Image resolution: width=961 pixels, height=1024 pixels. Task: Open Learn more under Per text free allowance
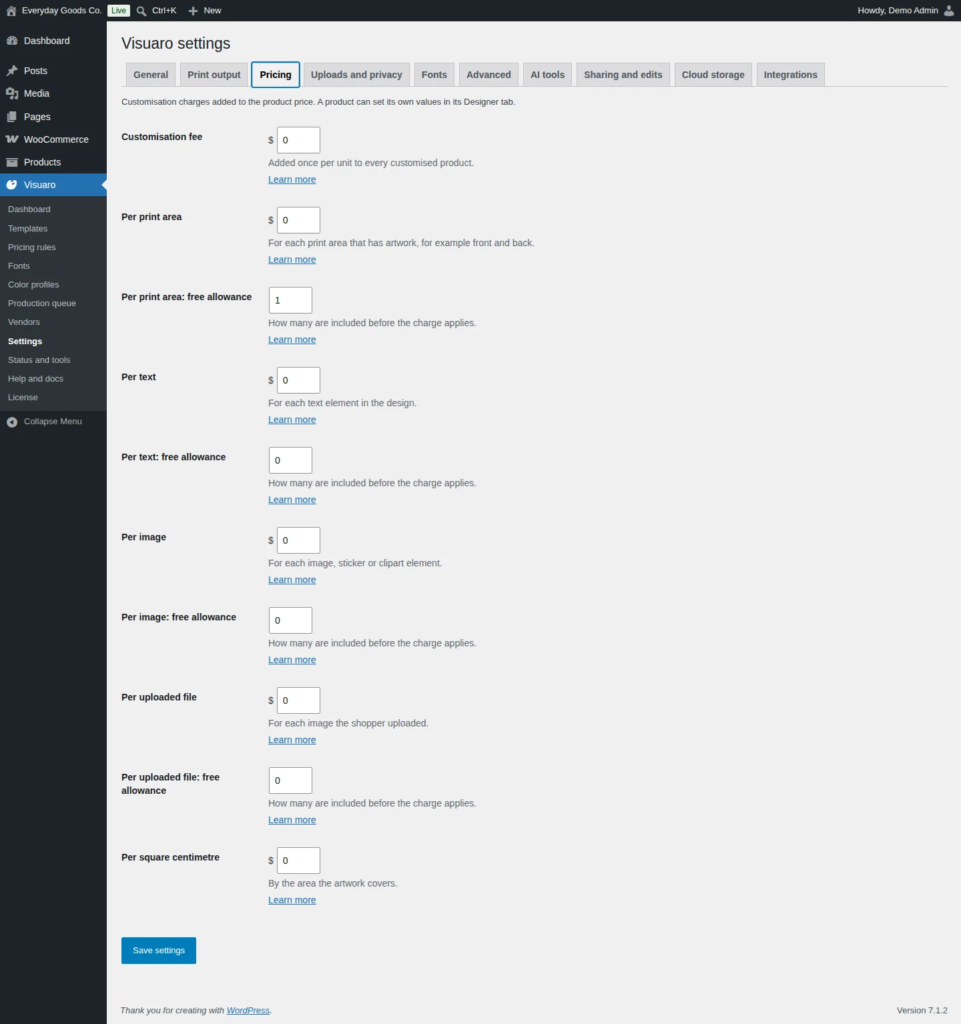(292, 500)
